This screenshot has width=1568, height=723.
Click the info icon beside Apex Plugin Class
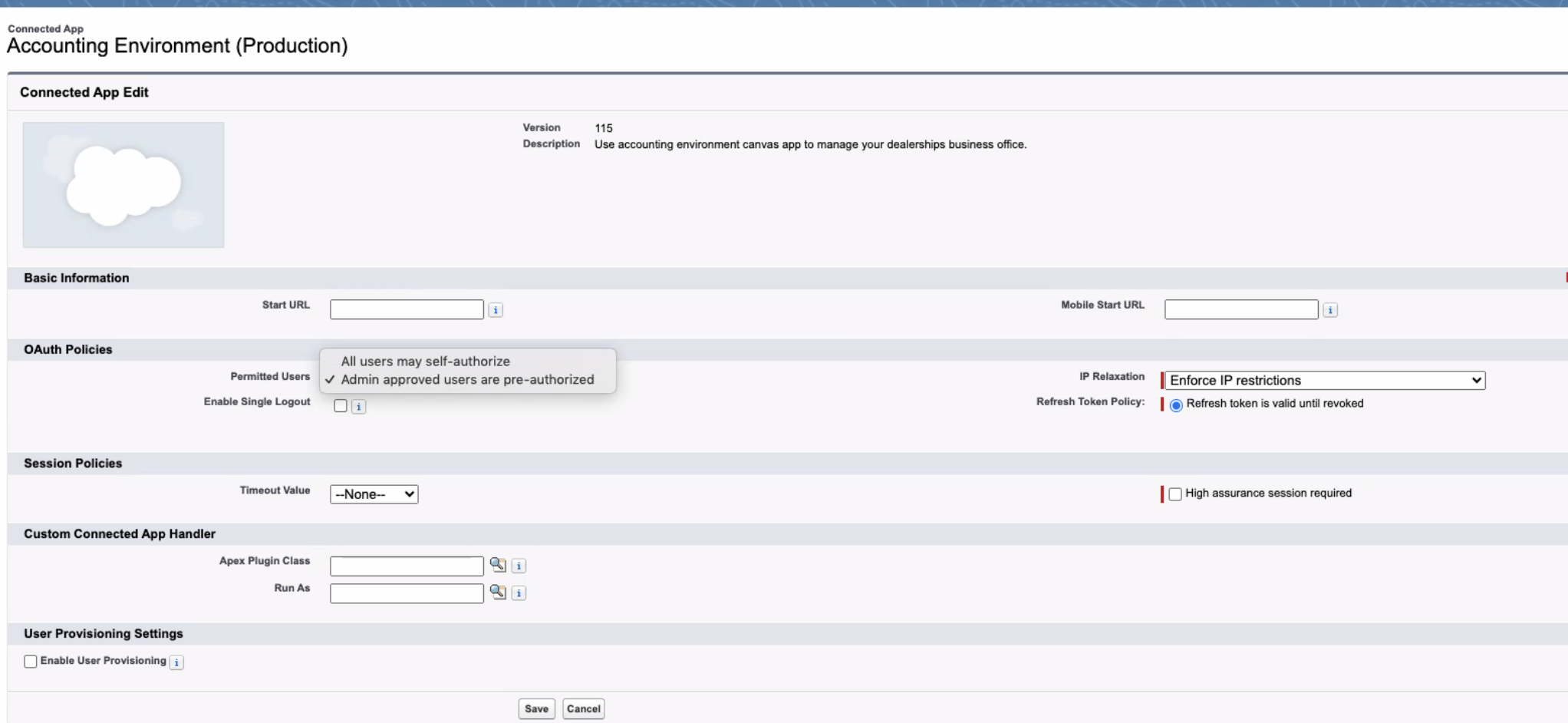519,566
